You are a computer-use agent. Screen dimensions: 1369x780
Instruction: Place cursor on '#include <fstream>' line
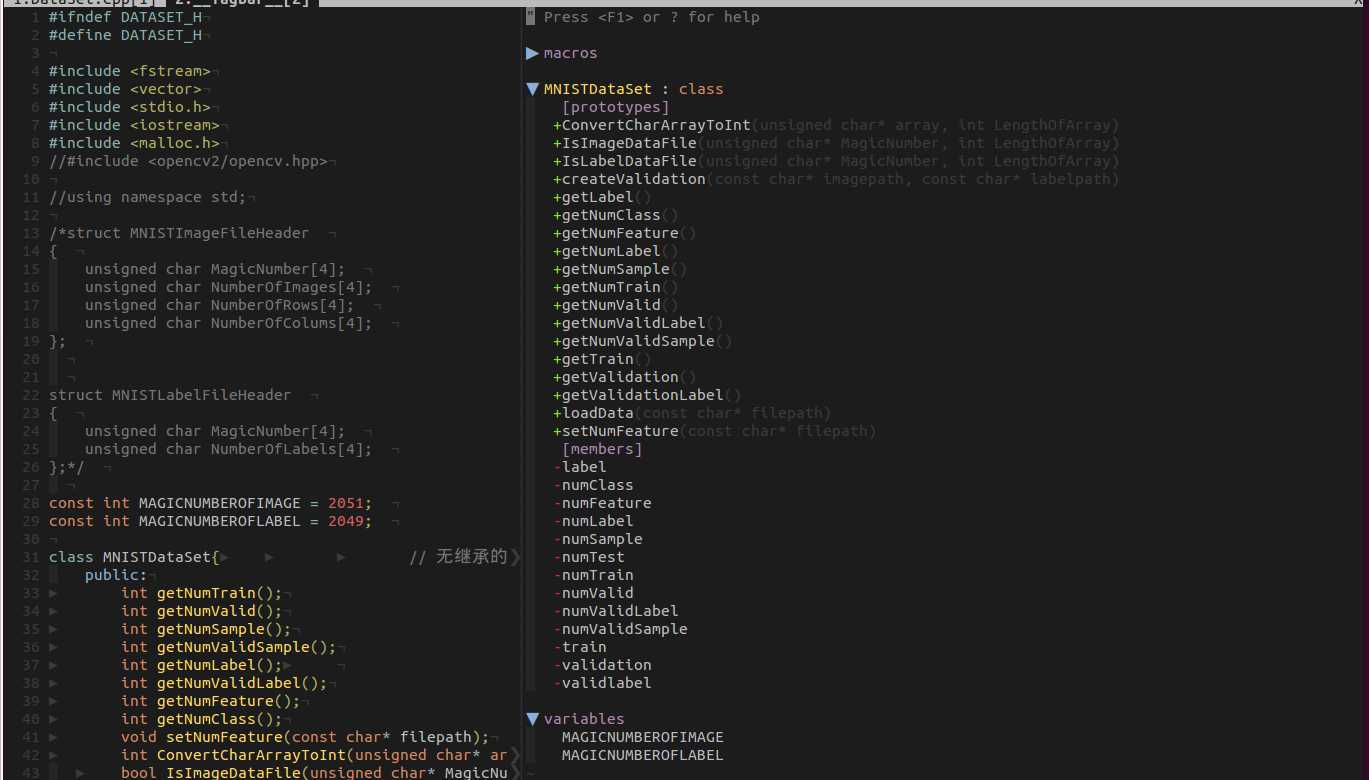coord(130,71)
